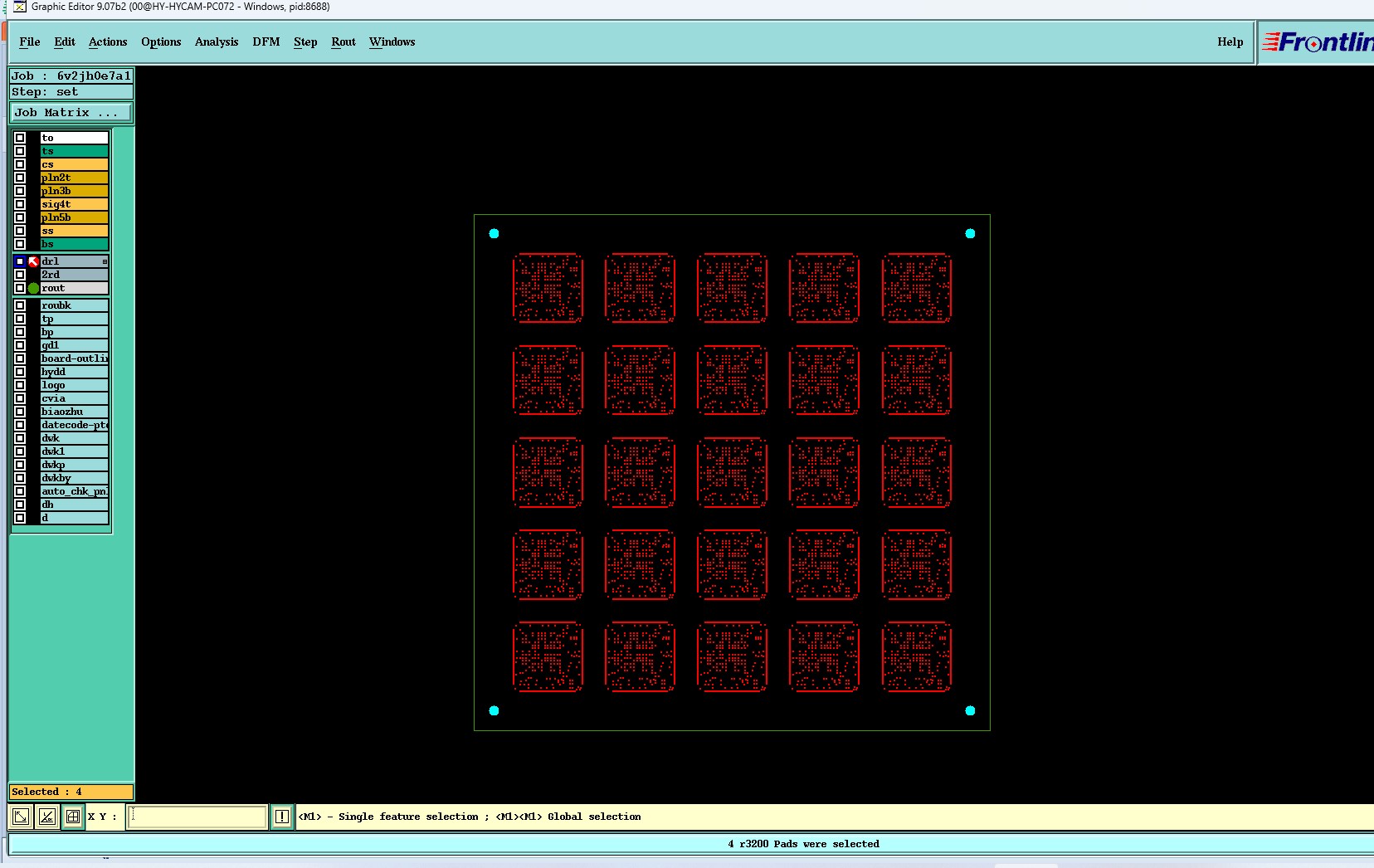The width and height of the screenshot is (1374, 868).
Task: Click the grid crosshair icon before X Y
Action: (73, 817)
